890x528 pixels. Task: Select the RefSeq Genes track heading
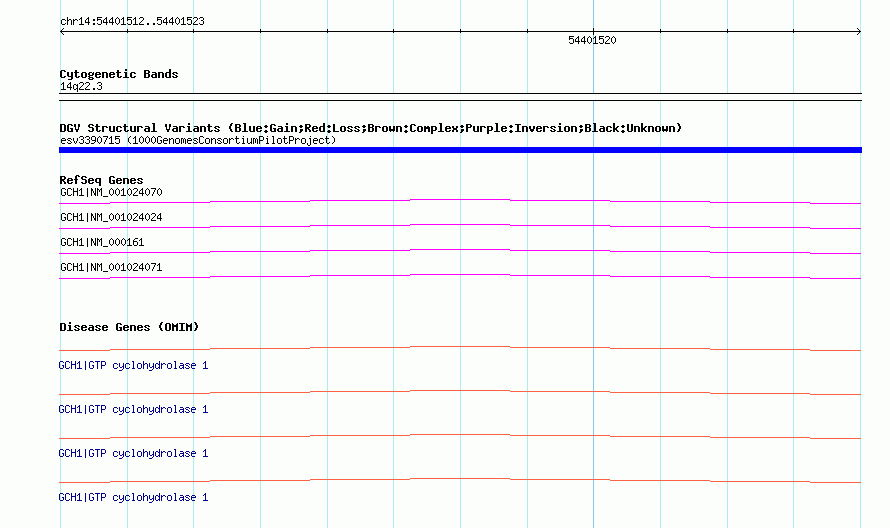click(x=101, y=180)
